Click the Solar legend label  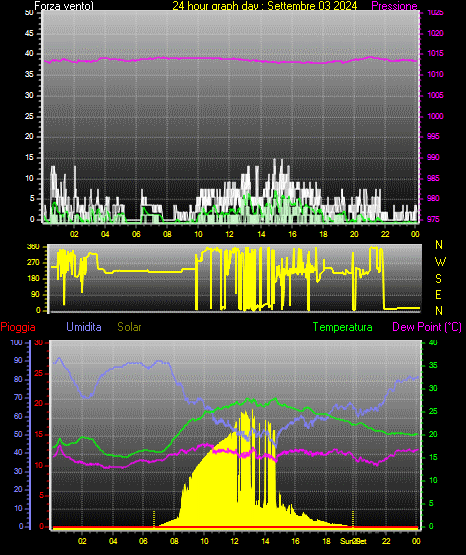pyautogui.click(x=129, y=327)
